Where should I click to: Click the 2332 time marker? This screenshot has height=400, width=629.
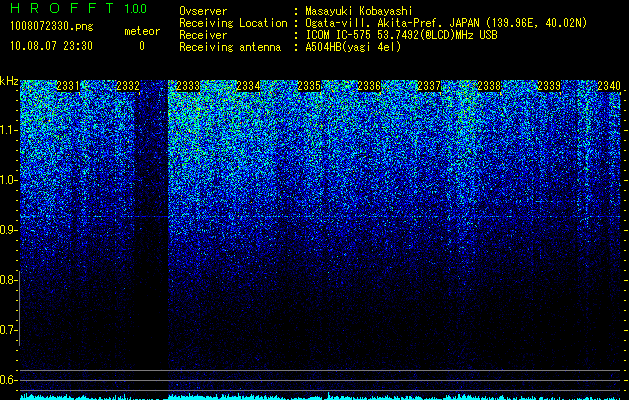[128, 86]
